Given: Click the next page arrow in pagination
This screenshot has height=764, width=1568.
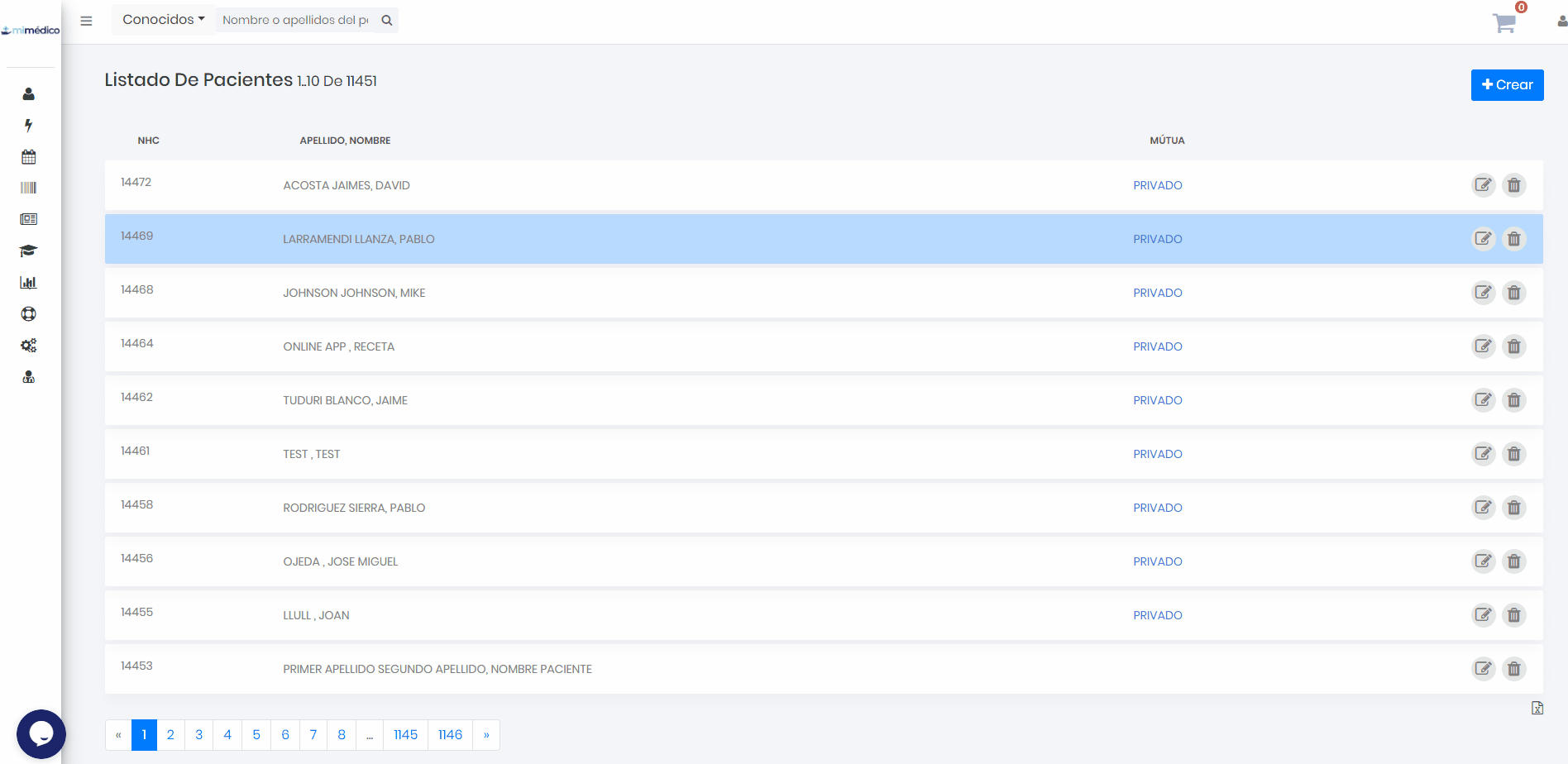Looking at the screenshot, I should click(x=486, y=735).
